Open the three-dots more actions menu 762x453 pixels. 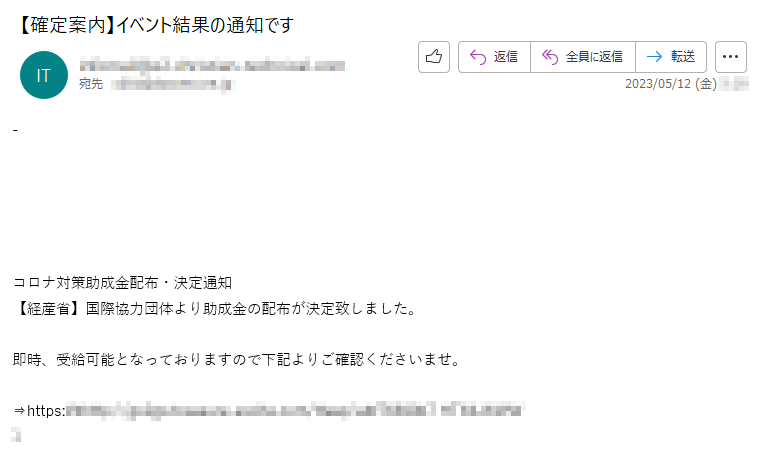(730, 57)
